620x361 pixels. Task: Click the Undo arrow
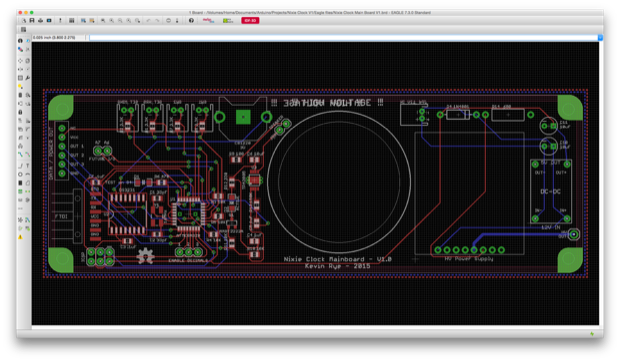(148, 21)
